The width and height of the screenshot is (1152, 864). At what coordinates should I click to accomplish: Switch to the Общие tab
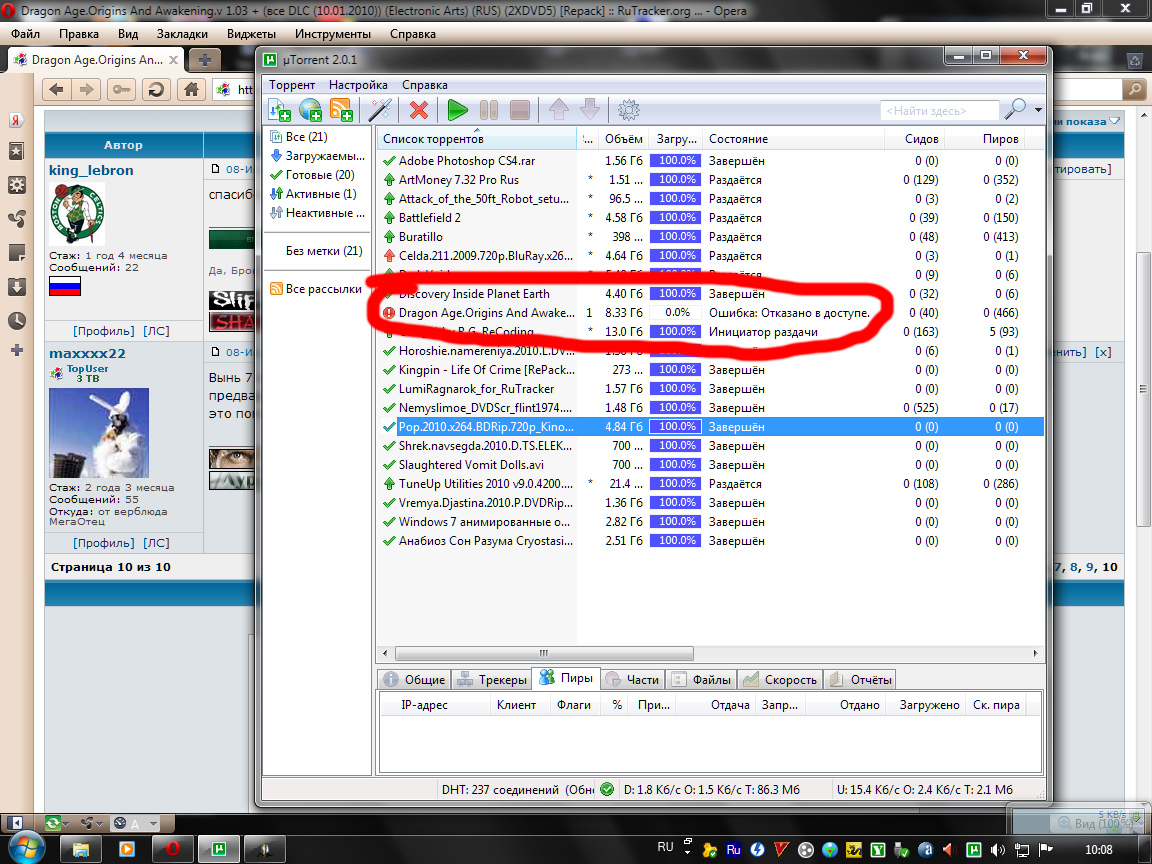414,680
